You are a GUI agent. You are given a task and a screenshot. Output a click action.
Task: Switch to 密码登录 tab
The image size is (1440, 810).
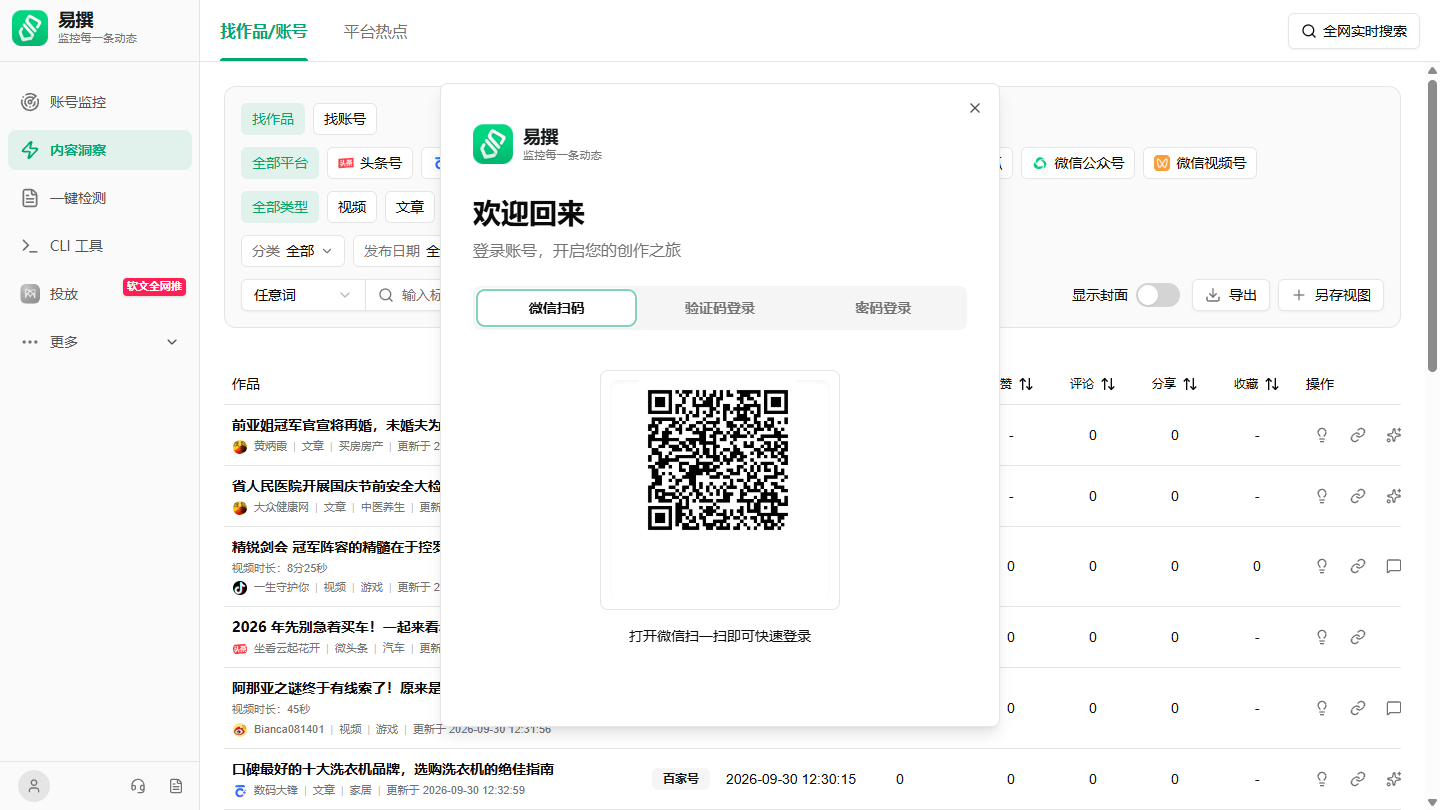[x=883, y=308]
